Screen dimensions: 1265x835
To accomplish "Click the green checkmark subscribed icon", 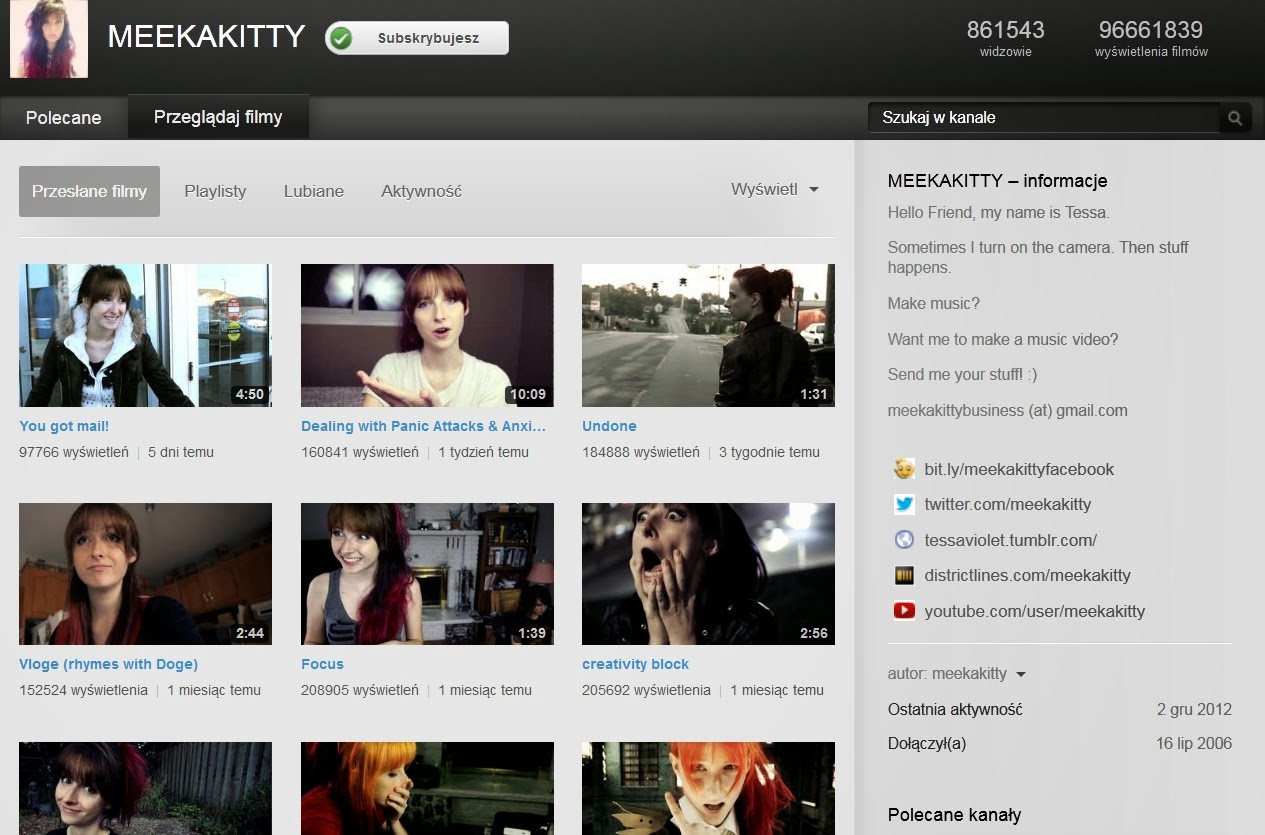I will pos(341,39).
